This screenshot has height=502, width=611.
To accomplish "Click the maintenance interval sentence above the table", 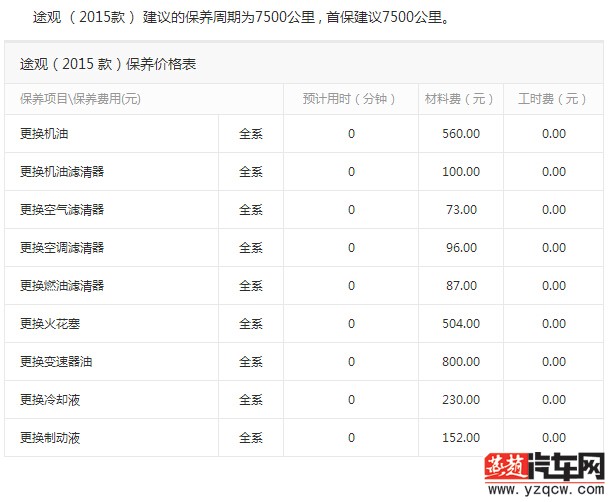I will pyautogui.click(x=240, y=17).
